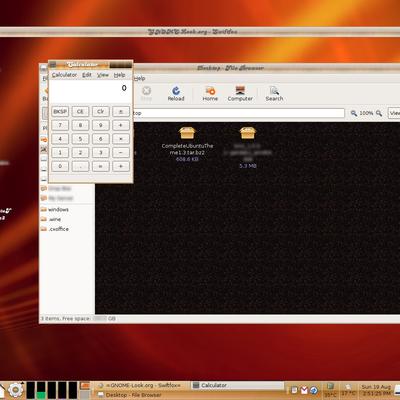Click the 100% zoom level label
This screenshot has height=400, width=400.
(366, 113)
